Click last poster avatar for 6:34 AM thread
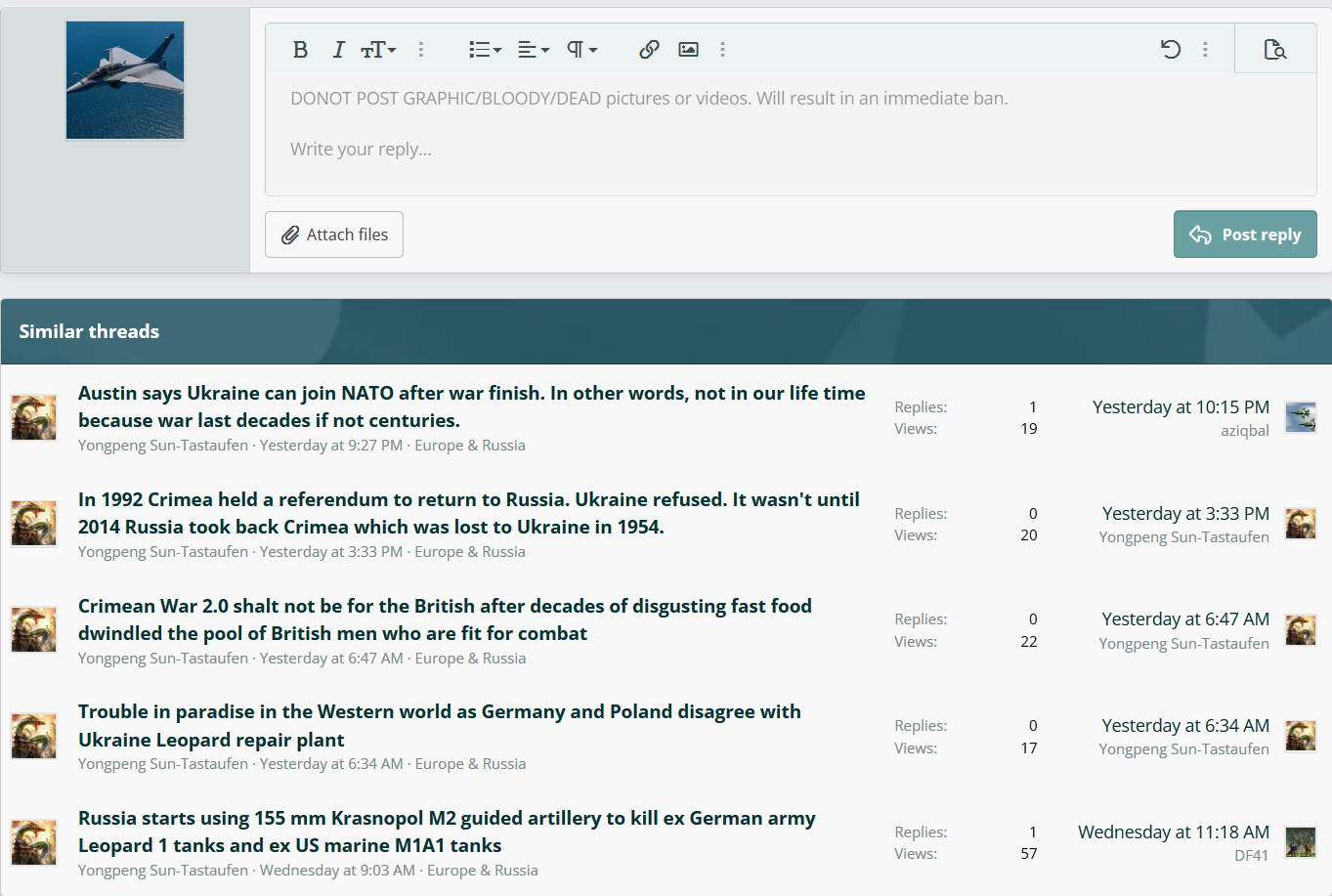1332x896 pixels. pyautogui.click(x=1301, y=736)
